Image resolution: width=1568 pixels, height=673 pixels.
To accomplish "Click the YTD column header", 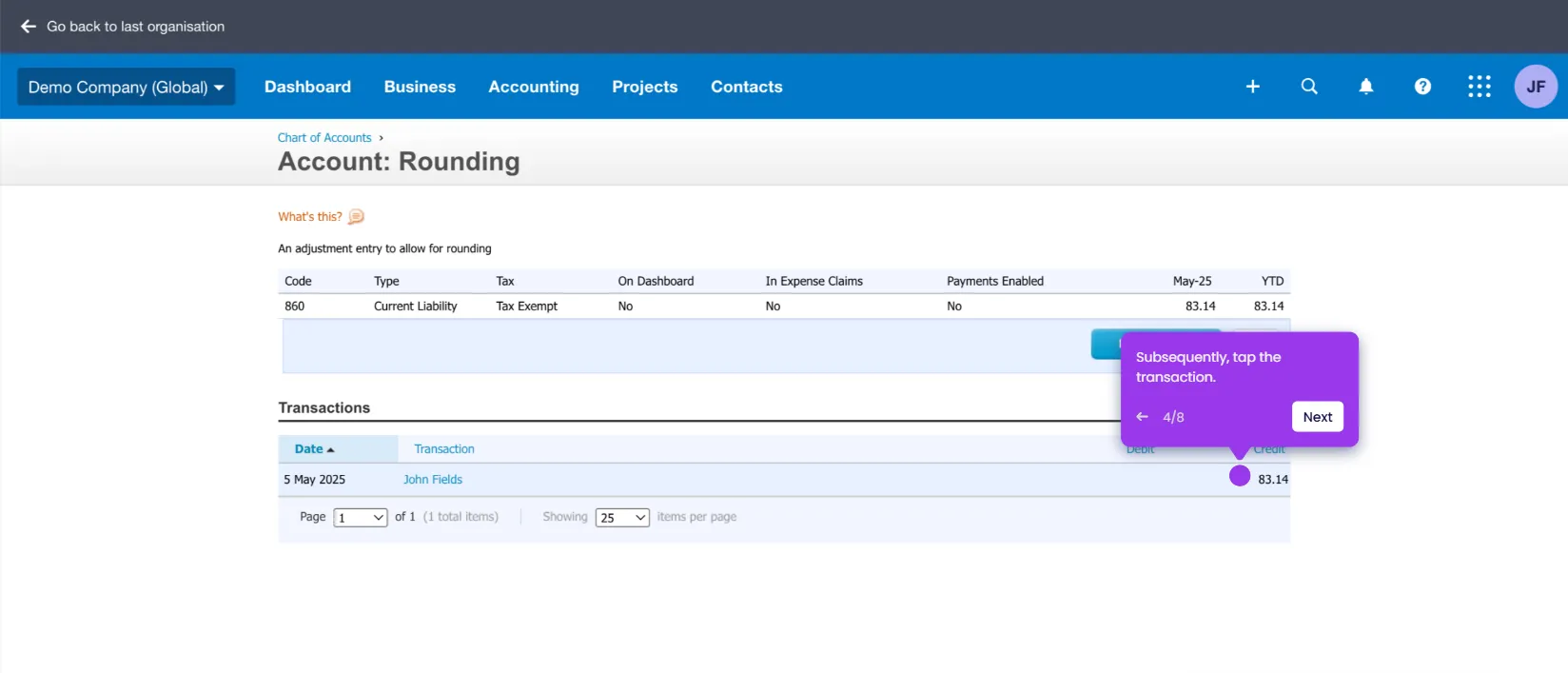I will [x=1273, y=282].
